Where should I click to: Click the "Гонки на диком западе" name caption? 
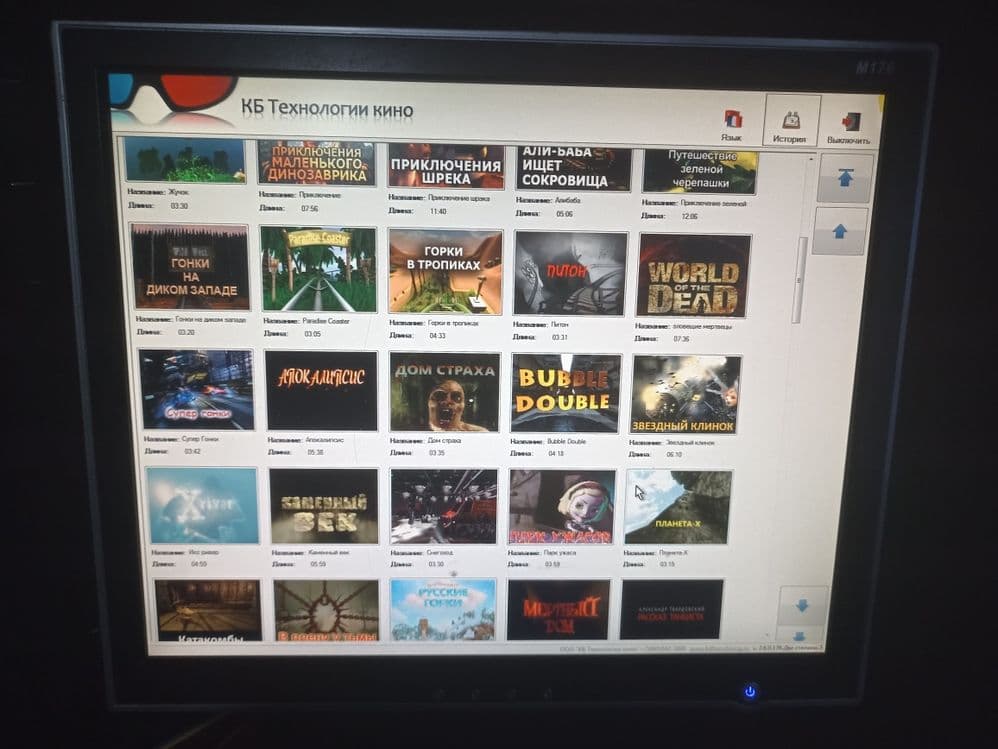pyautogui.click(x=210, y=319)
